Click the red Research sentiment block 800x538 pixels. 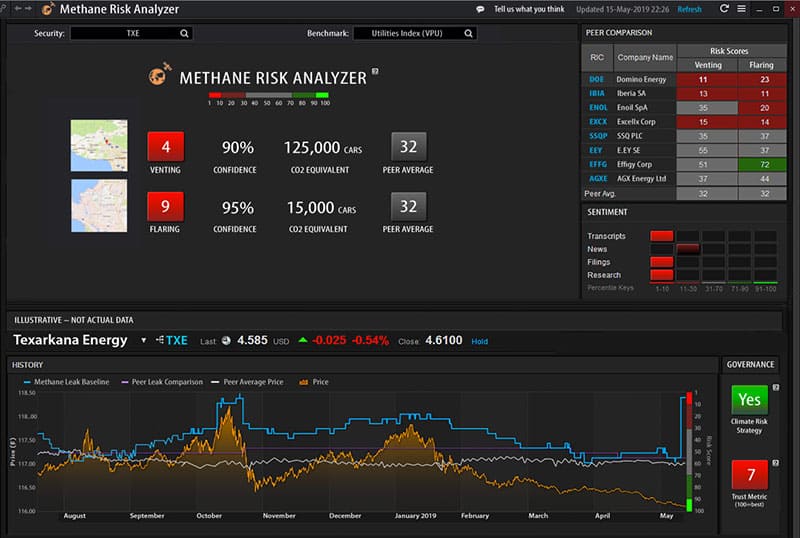(x=662, y=275)
